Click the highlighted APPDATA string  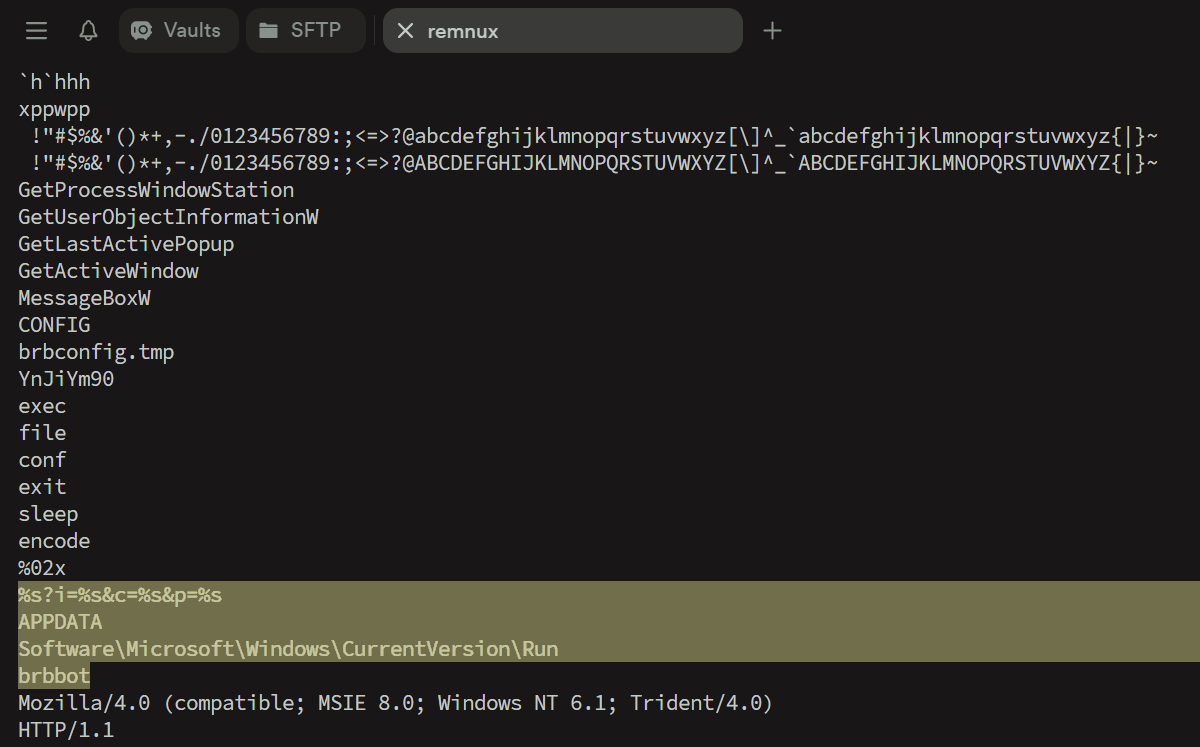coord(60,622)
